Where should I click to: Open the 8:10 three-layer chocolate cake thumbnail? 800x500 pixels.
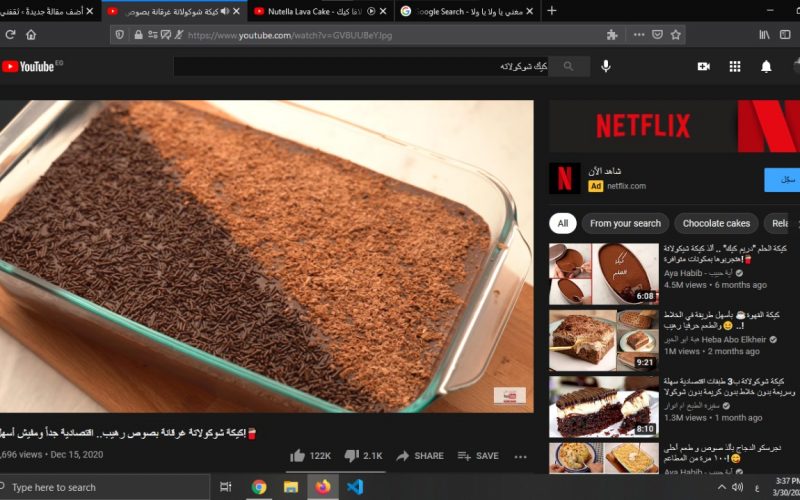tap(604, 407)
